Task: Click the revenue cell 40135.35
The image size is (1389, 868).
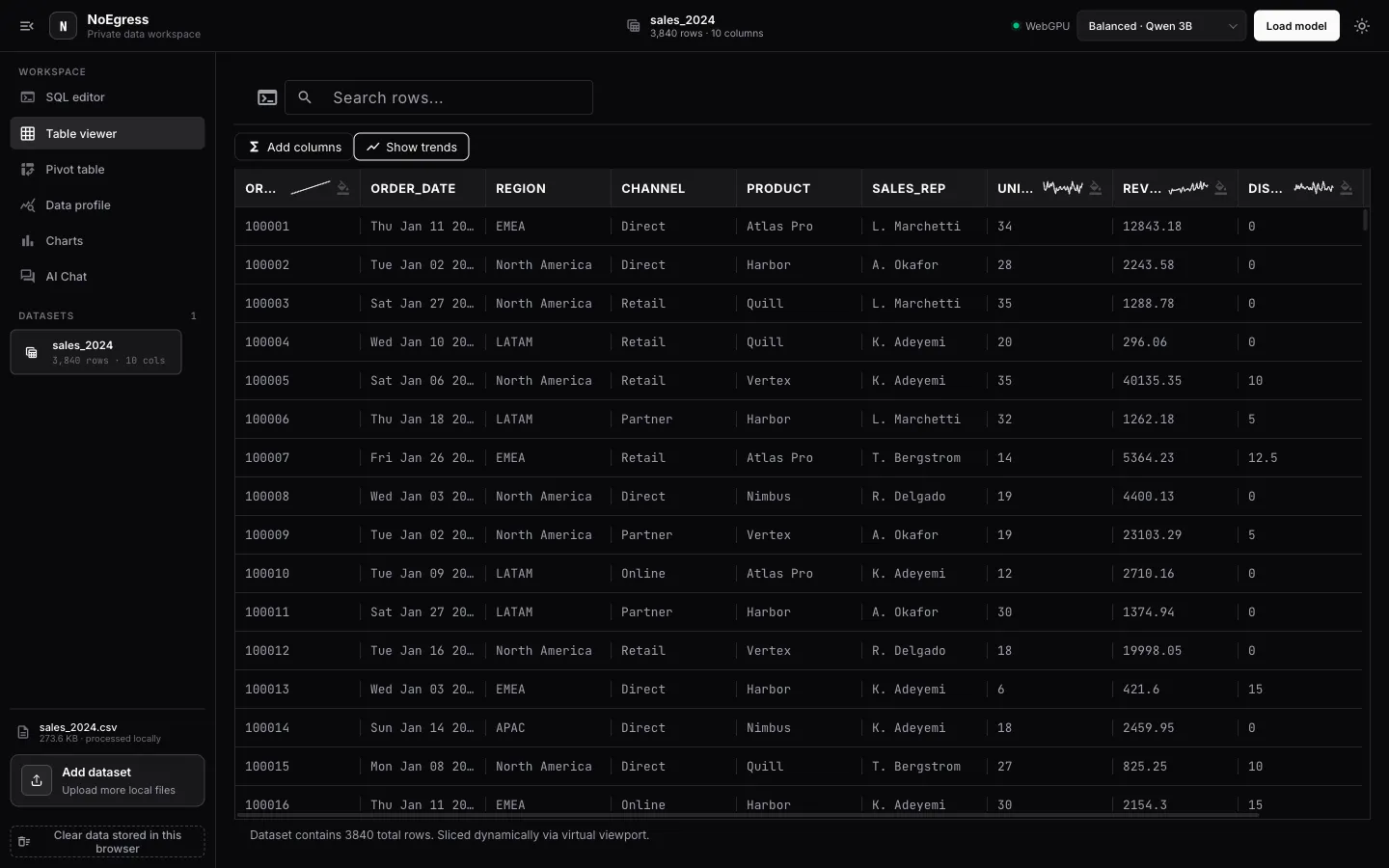Action: pyautogui.click(x=1175, y=381)
